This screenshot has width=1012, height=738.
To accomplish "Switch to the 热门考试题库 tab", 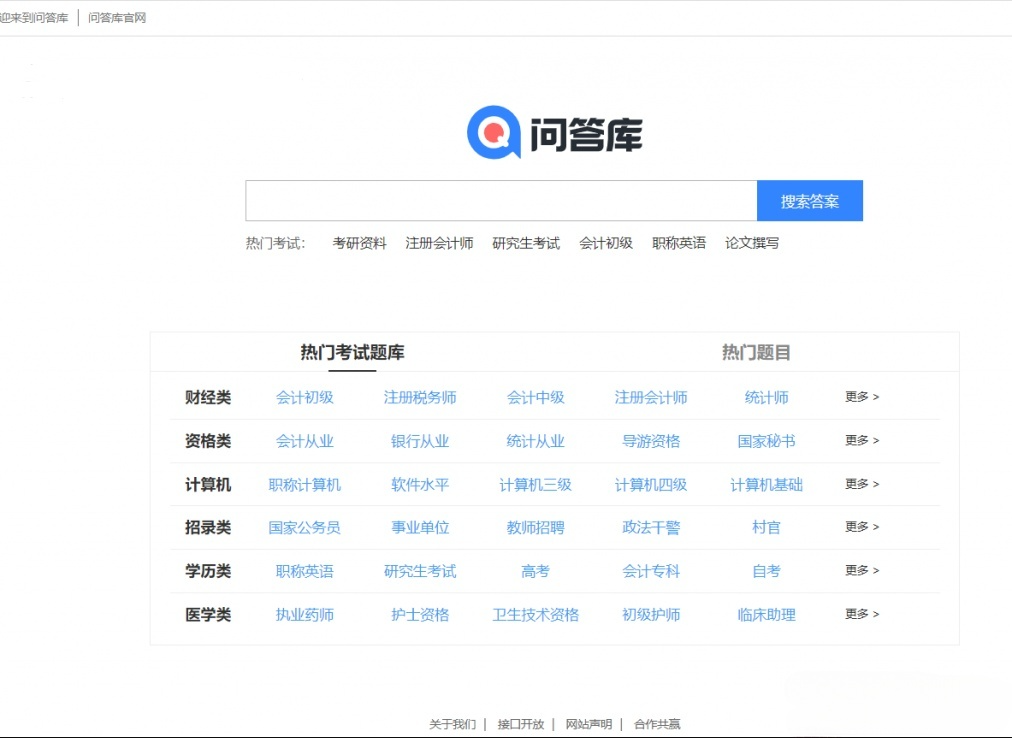I will coord(352,352).
